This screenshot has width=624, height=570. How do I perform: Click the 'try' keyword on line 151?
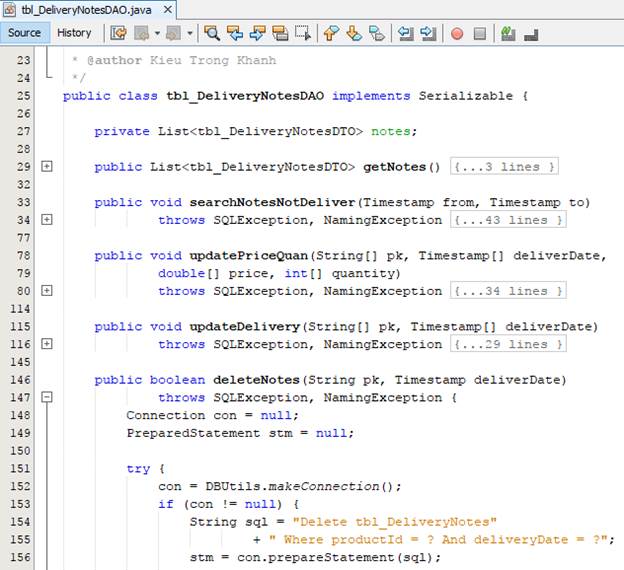(138, 468)
